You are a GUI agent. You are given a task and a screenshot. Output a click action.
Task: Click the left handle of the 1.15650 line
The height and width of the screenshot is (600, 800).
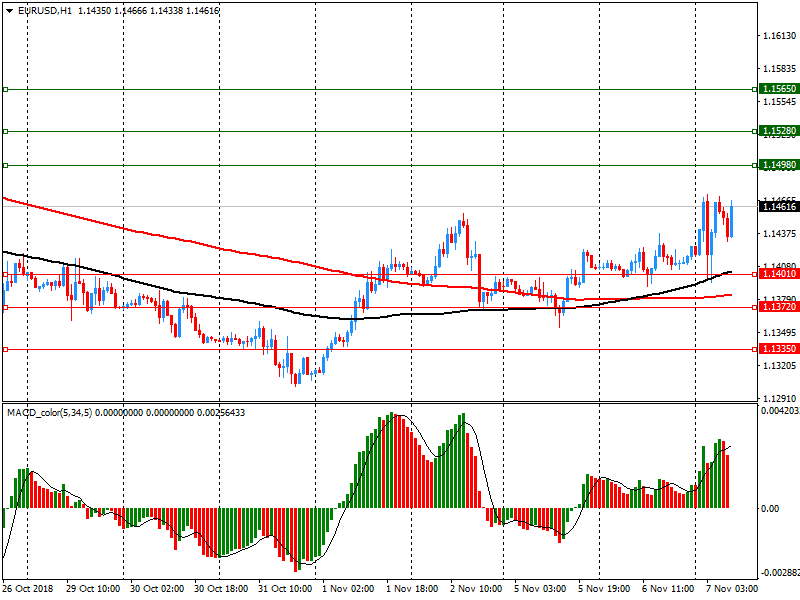click(x=5, y=89)
